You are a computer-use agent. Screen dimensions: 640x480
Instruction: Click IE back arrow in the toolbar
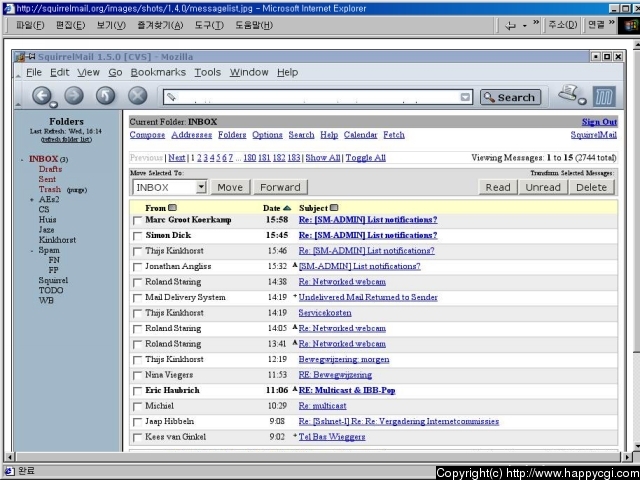[510, 26]
